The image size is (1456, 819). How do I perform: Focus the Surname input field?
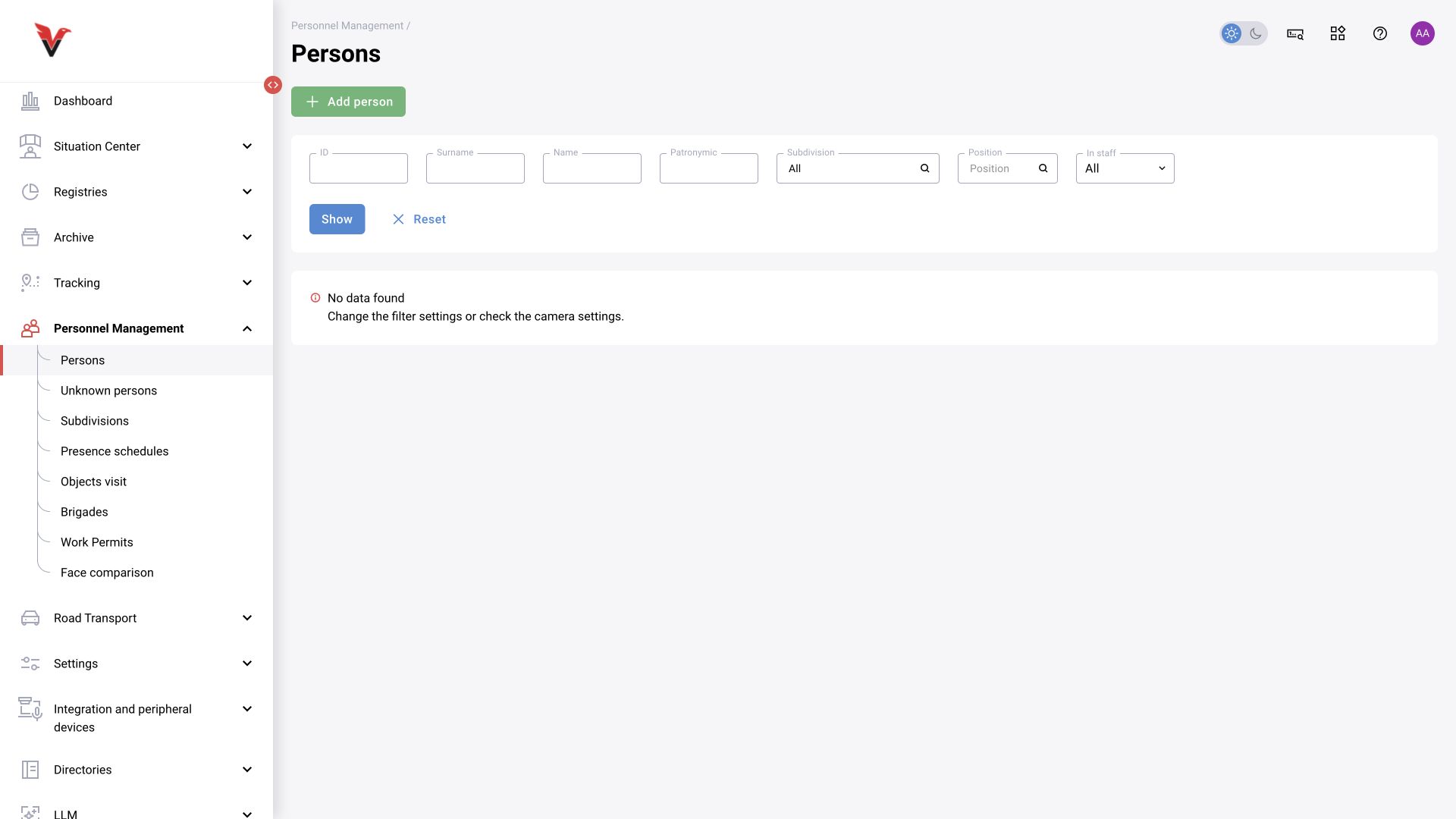(x=475, y=168)
